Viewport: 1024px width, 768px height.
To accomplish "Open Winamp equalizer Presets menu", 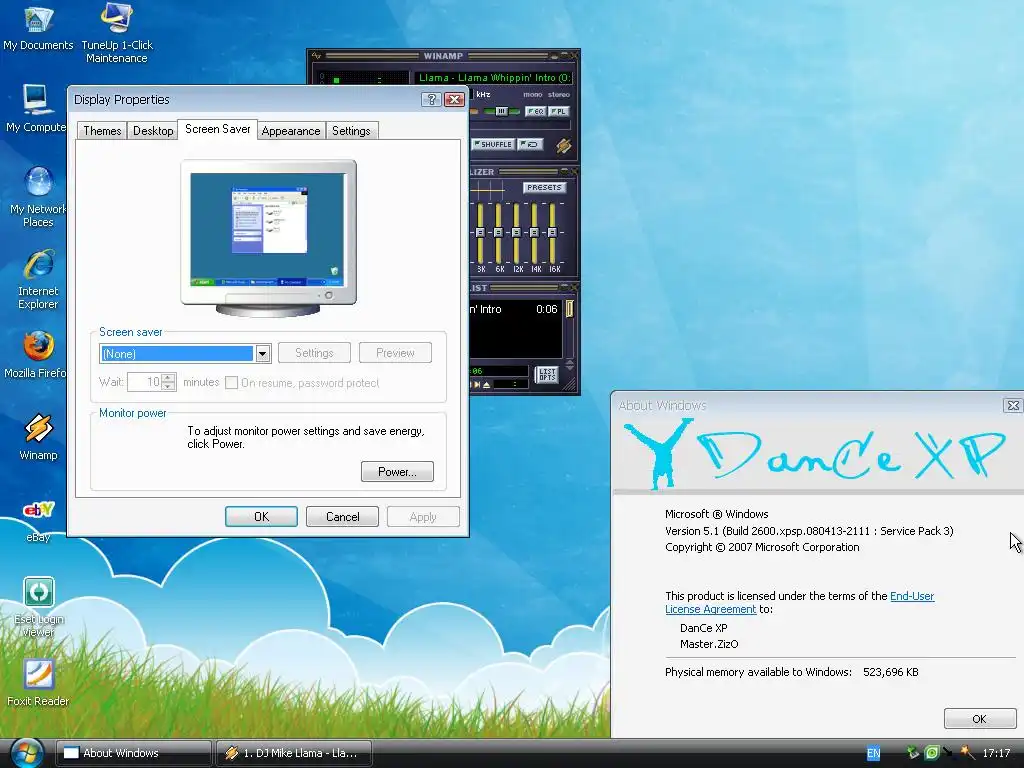I will [544, 187].
